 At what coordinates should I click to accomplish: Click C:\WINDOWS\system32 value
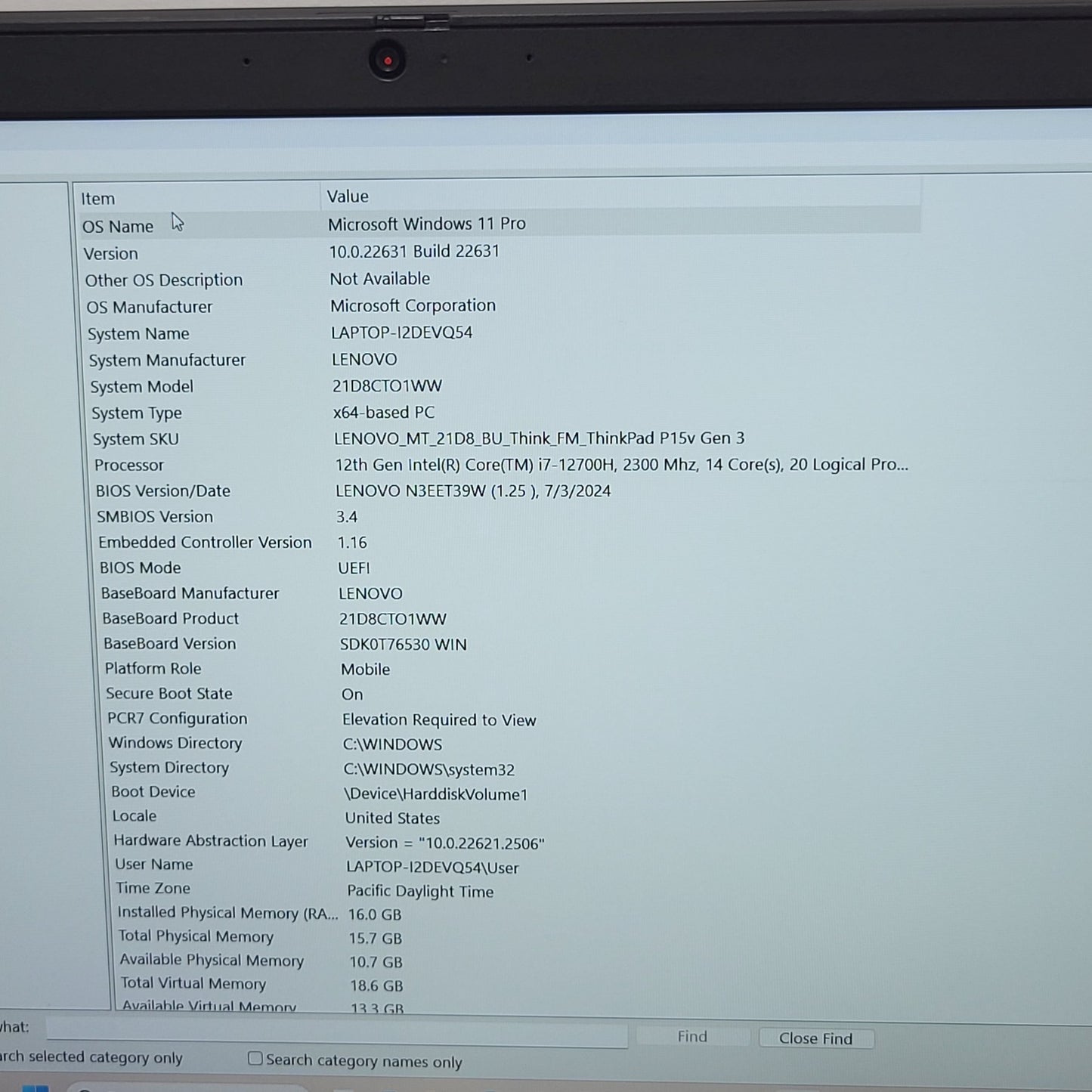click(429, 769)
